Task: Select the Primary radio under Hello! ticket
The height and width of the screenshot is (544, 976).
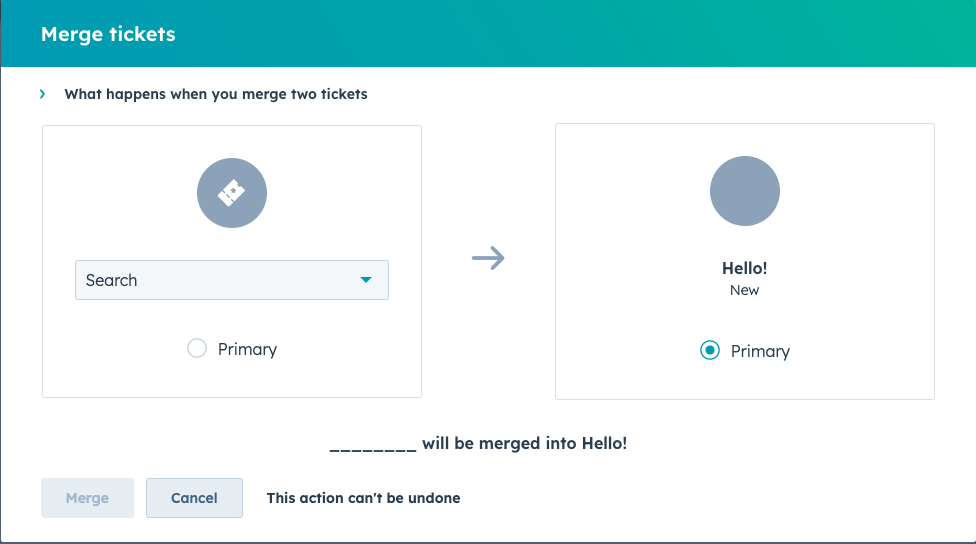Action: coord(710,351)
